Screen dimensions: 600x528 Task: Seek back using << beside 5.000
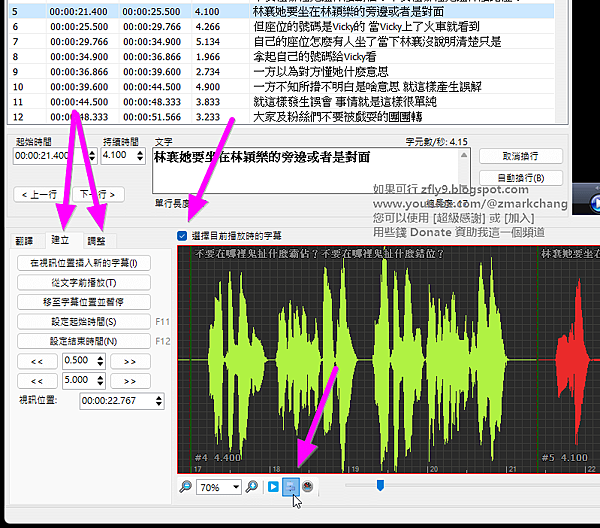coord(37,381)
